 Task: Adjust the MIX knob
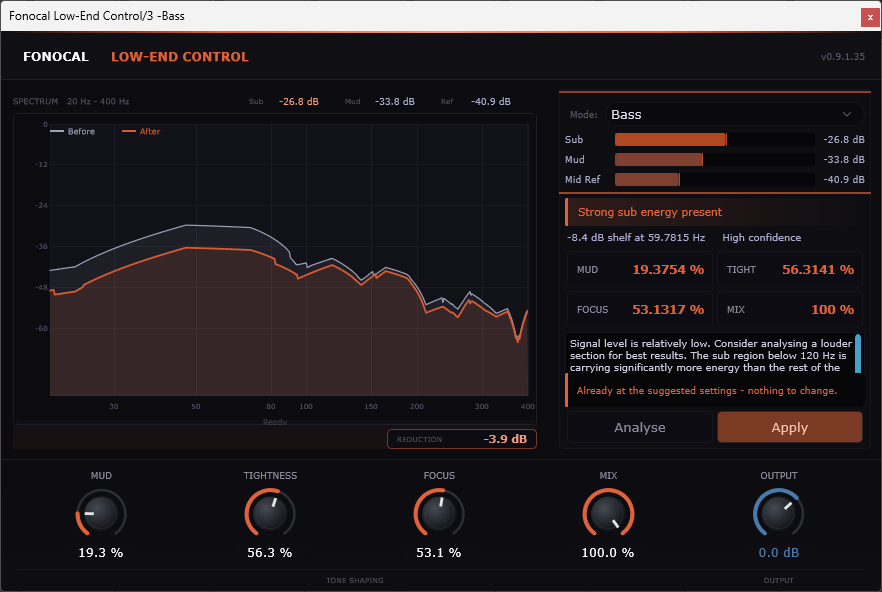(x=608, y=513)
